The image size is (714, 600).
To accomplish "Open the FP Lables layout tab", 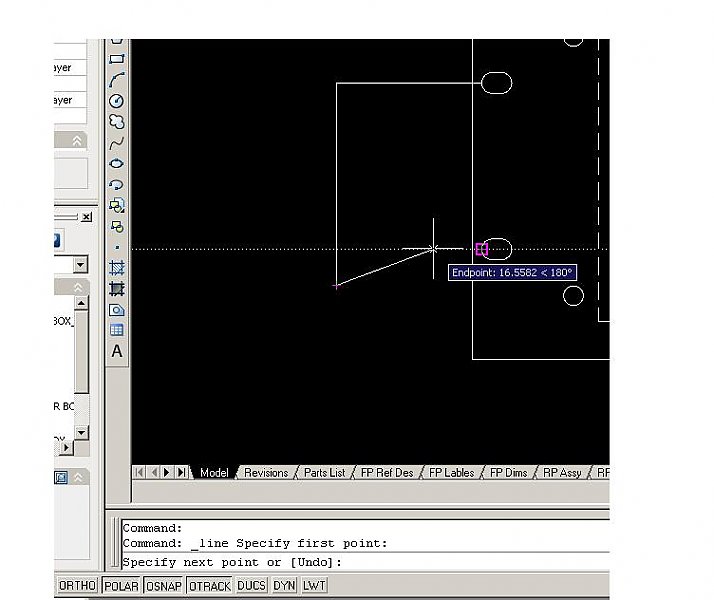I will (x=451, y=473).
